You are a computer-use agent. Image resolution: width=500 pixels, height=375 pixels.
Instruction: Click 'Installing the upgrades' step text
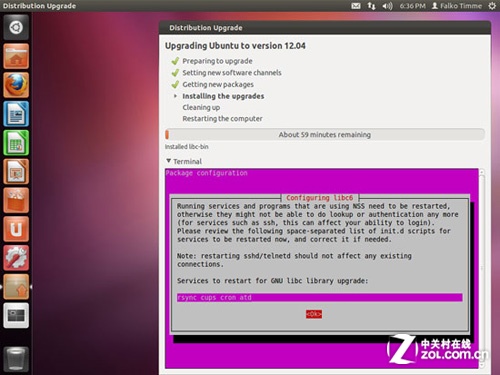point(223,96)
